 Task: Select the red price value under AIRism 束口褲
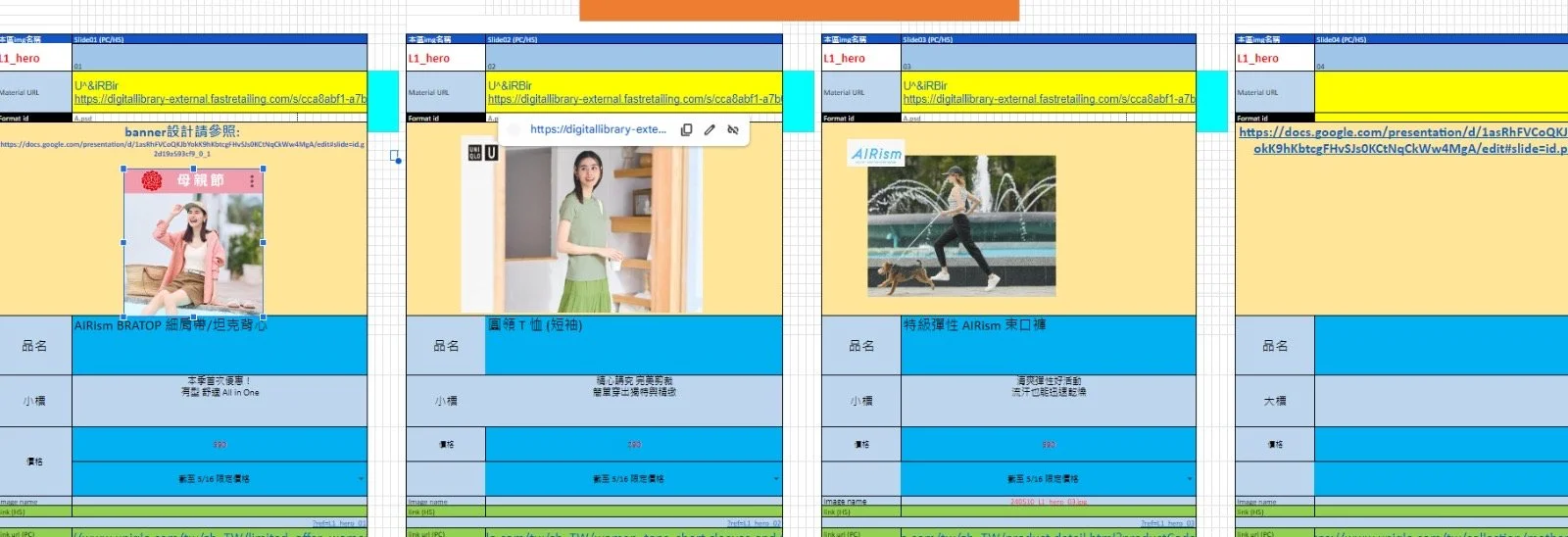click(1049, 445)
